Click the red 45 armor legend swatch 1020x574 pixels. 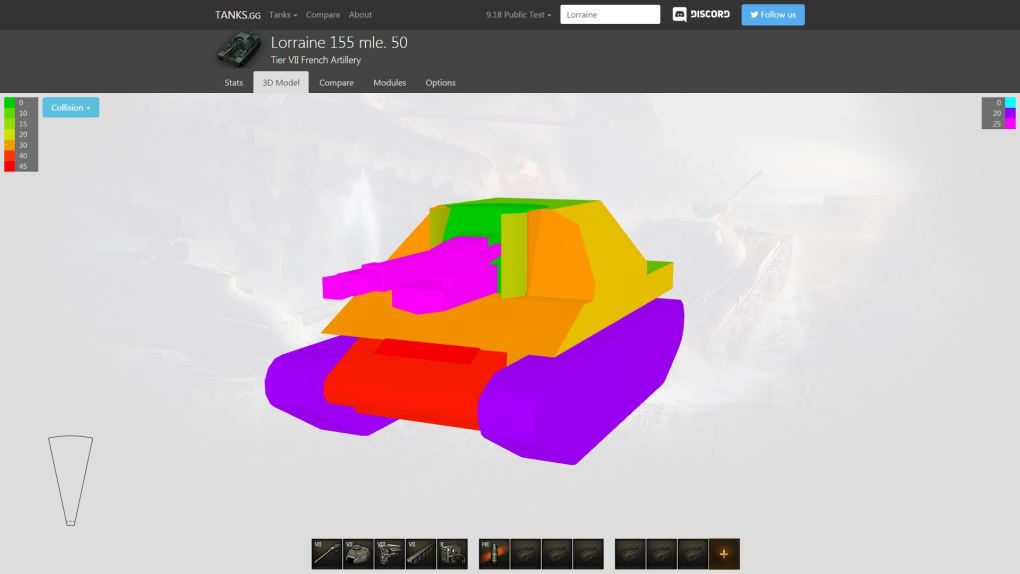(10, 166)
